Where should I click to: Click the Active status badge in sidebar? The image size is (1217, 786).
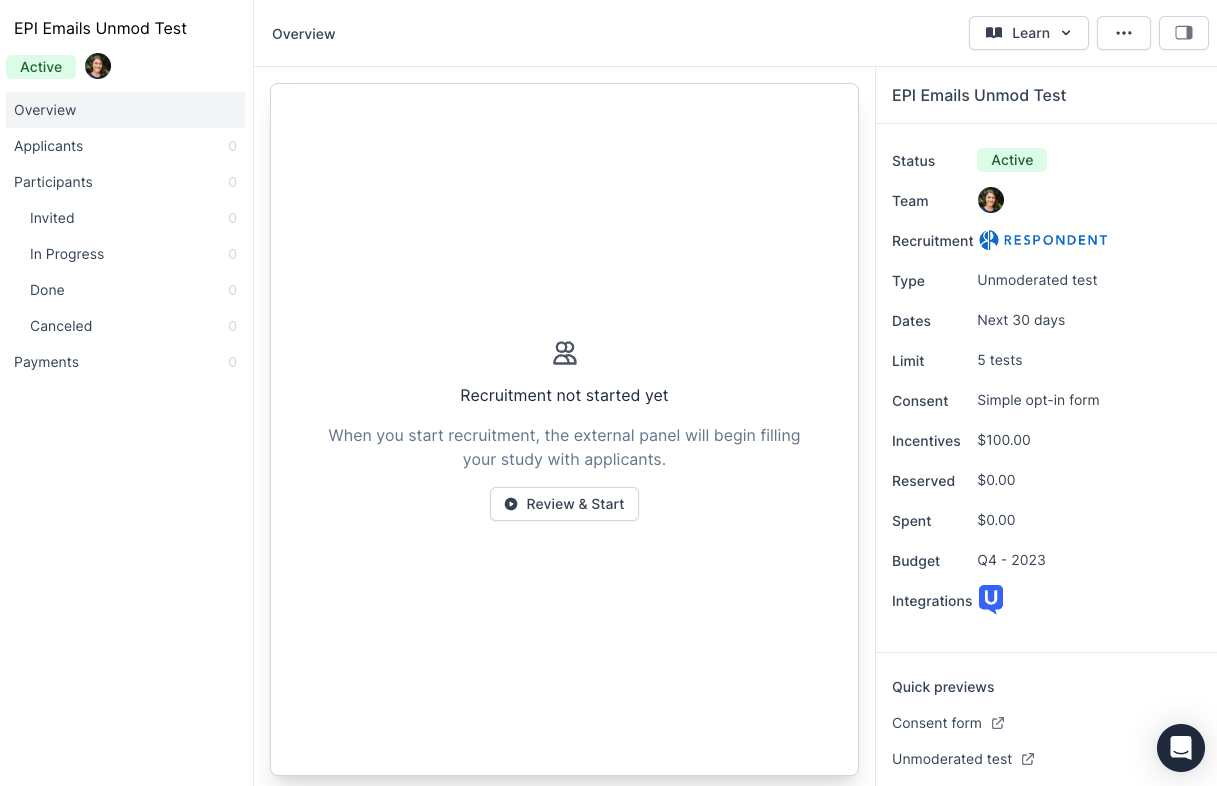[x=41, y=67]
